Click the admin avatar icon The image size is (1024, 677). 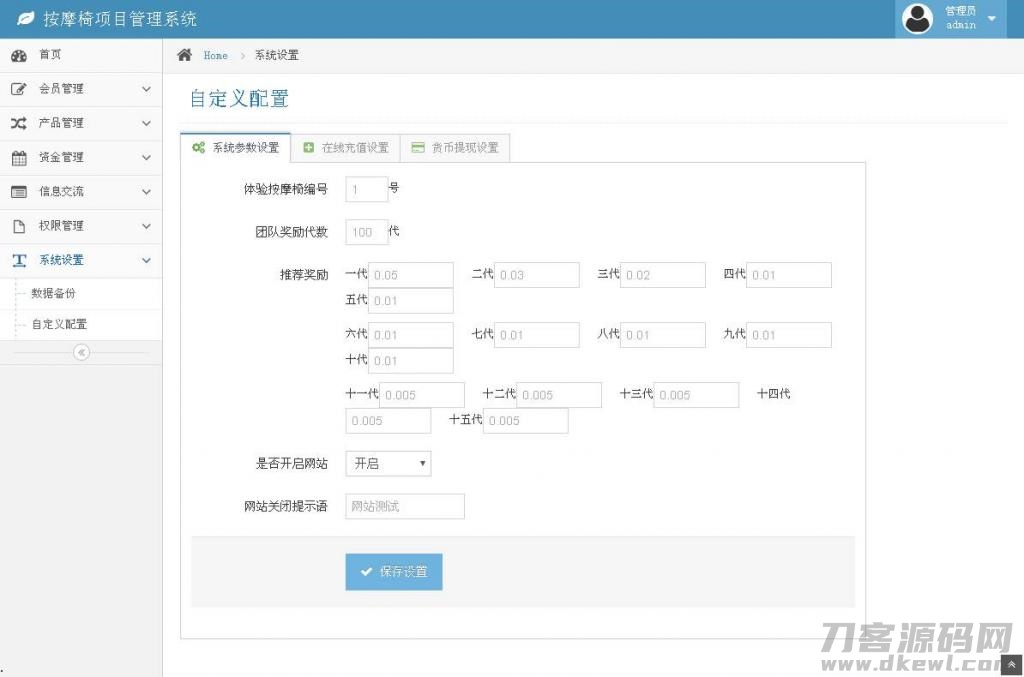[917, 18]
